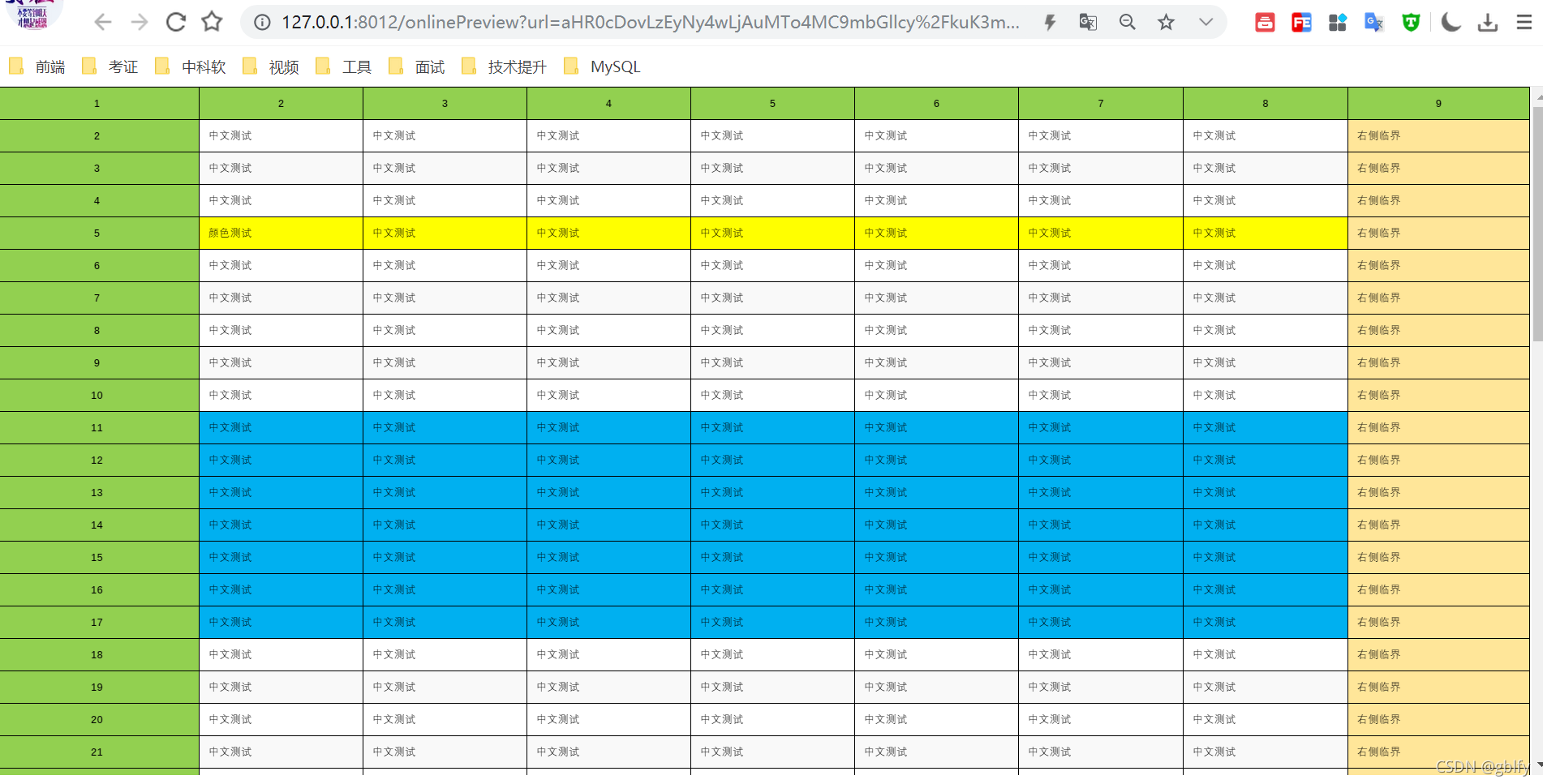1543x784 pixels.
Task: Click row number 21 cell
Action: 99,752
